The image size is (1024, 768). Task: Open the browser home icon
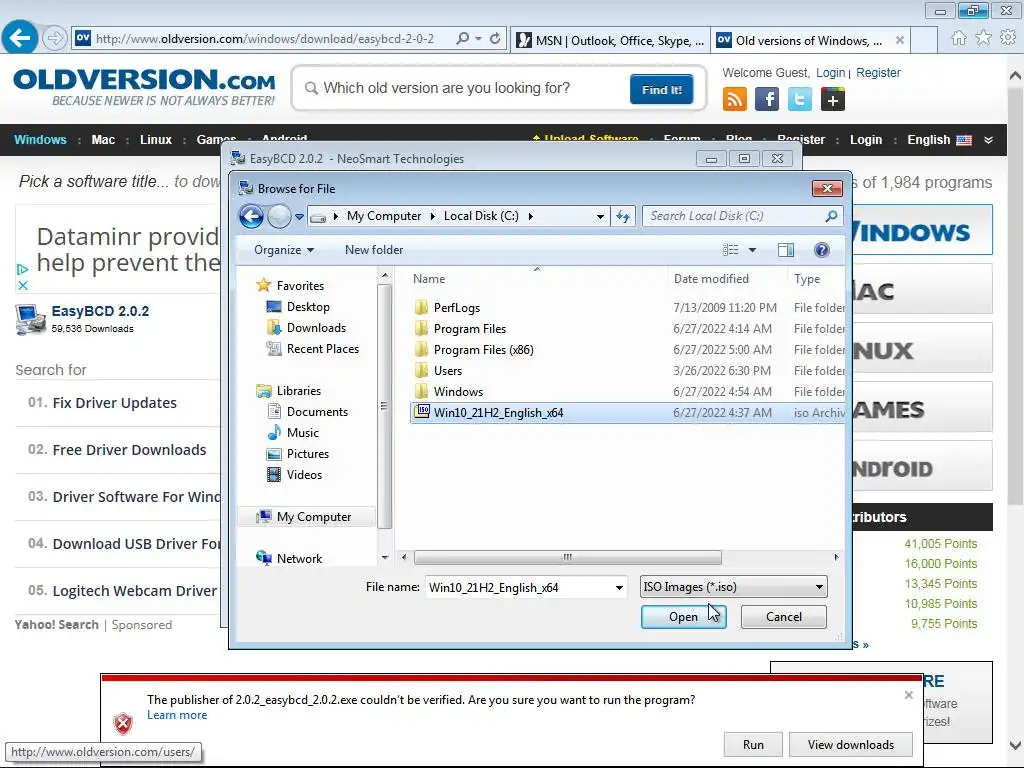(958, 38)
